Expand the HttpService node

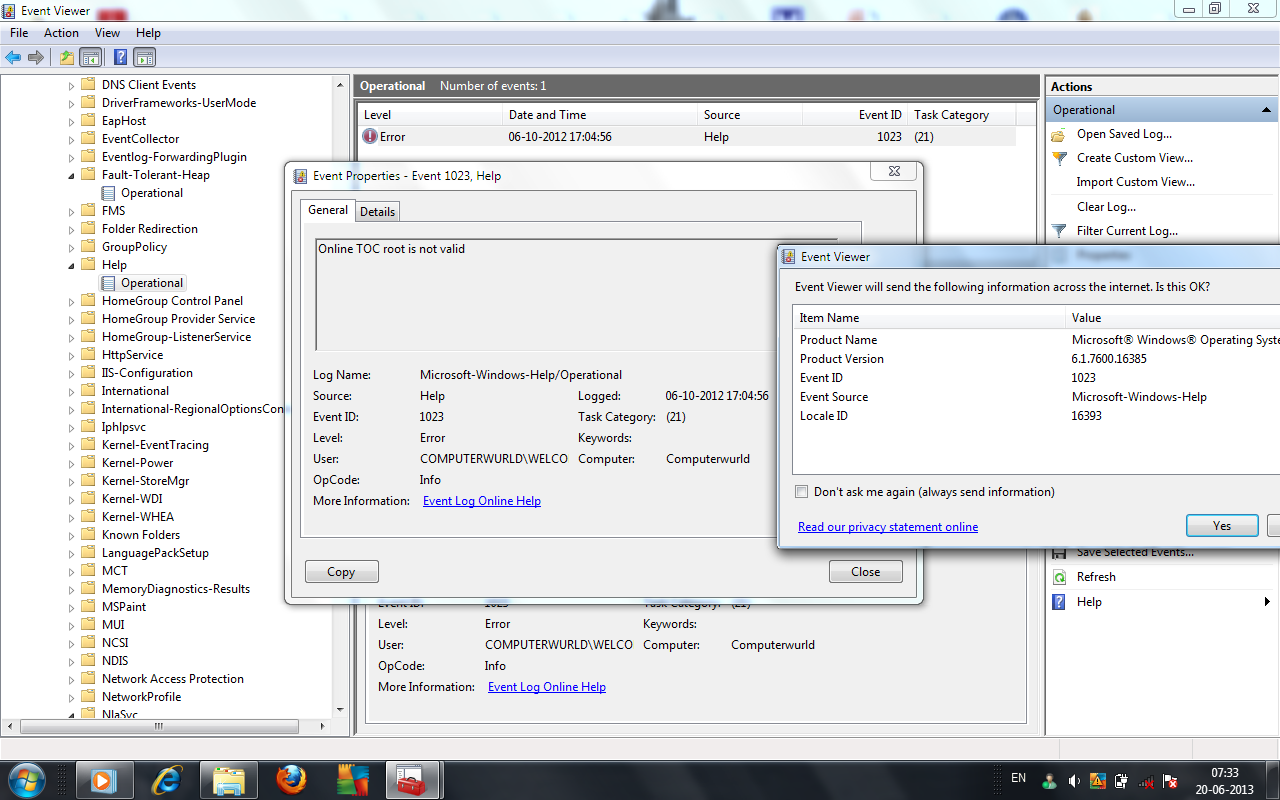(x=72, y=355)
